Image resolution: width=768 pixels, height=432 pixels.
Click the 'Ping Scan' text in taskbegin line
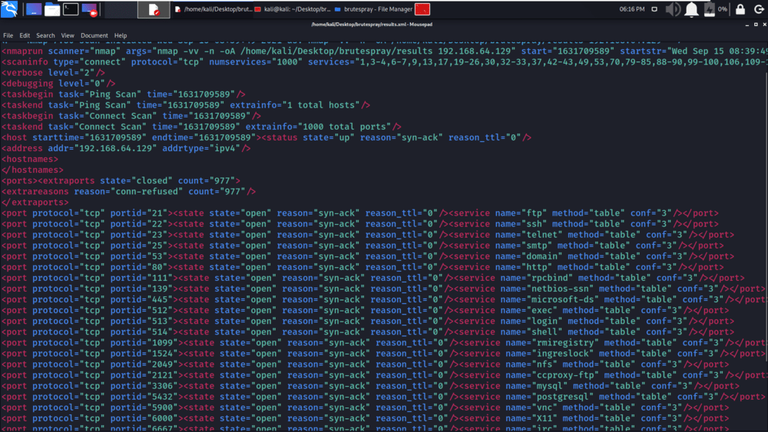114,94
